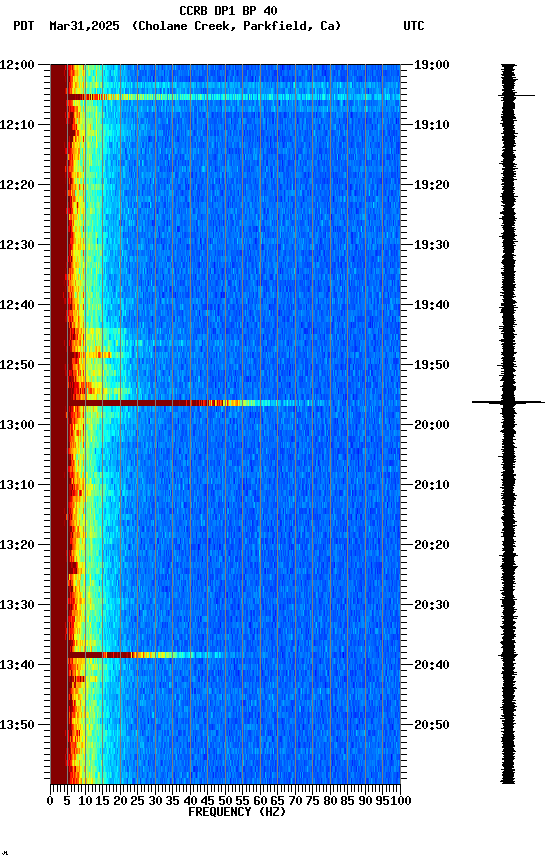Click the title text 'CCRB DP1 BP 40'
Screen dimensions: 552x864
(228, 11)
